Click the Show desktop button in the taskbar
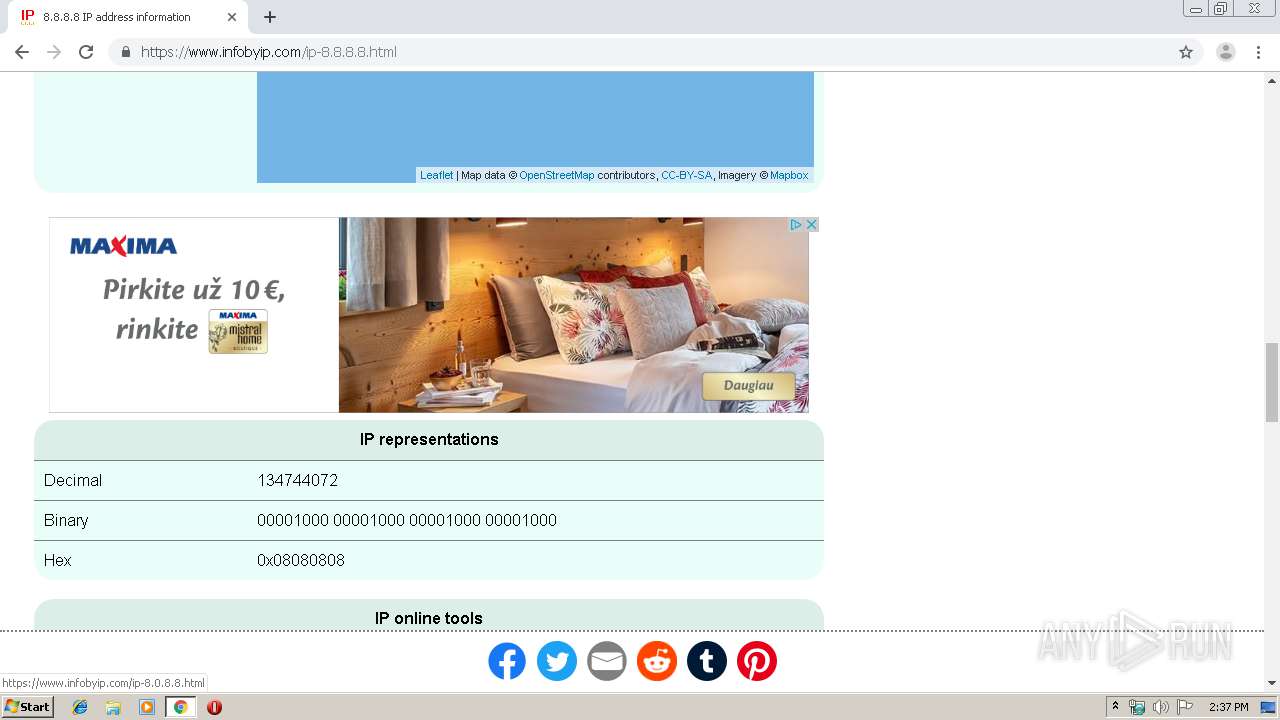This screenshot has width=1280, height=720. click(1268, 707)
